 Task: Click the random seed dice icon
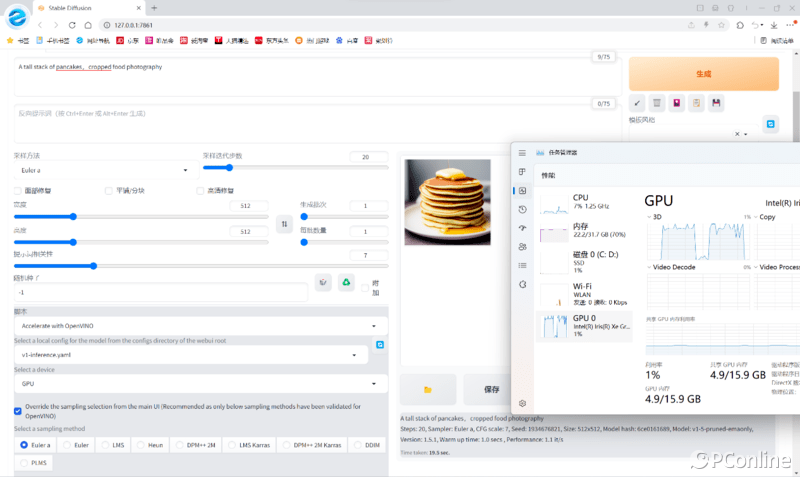323,283
